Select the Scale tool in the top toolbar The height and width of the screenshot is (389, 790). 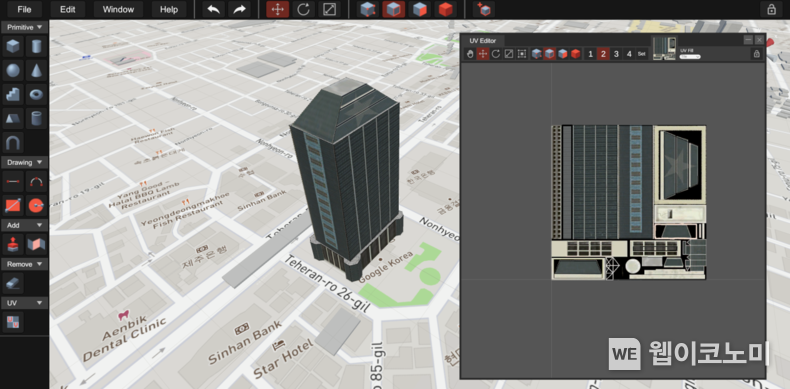(329, 10)
